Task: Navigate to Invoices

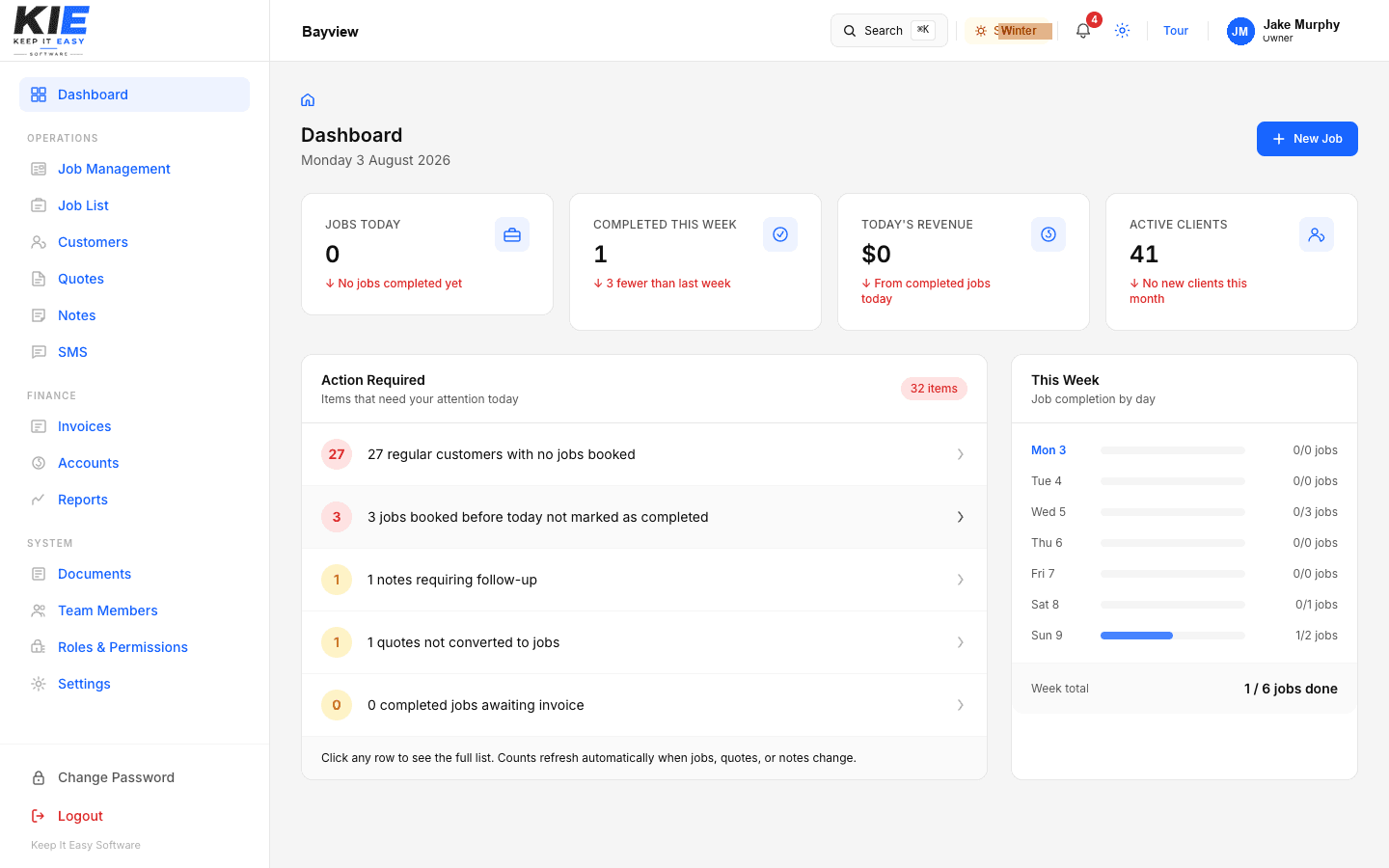Action: [x=84, y=426]
